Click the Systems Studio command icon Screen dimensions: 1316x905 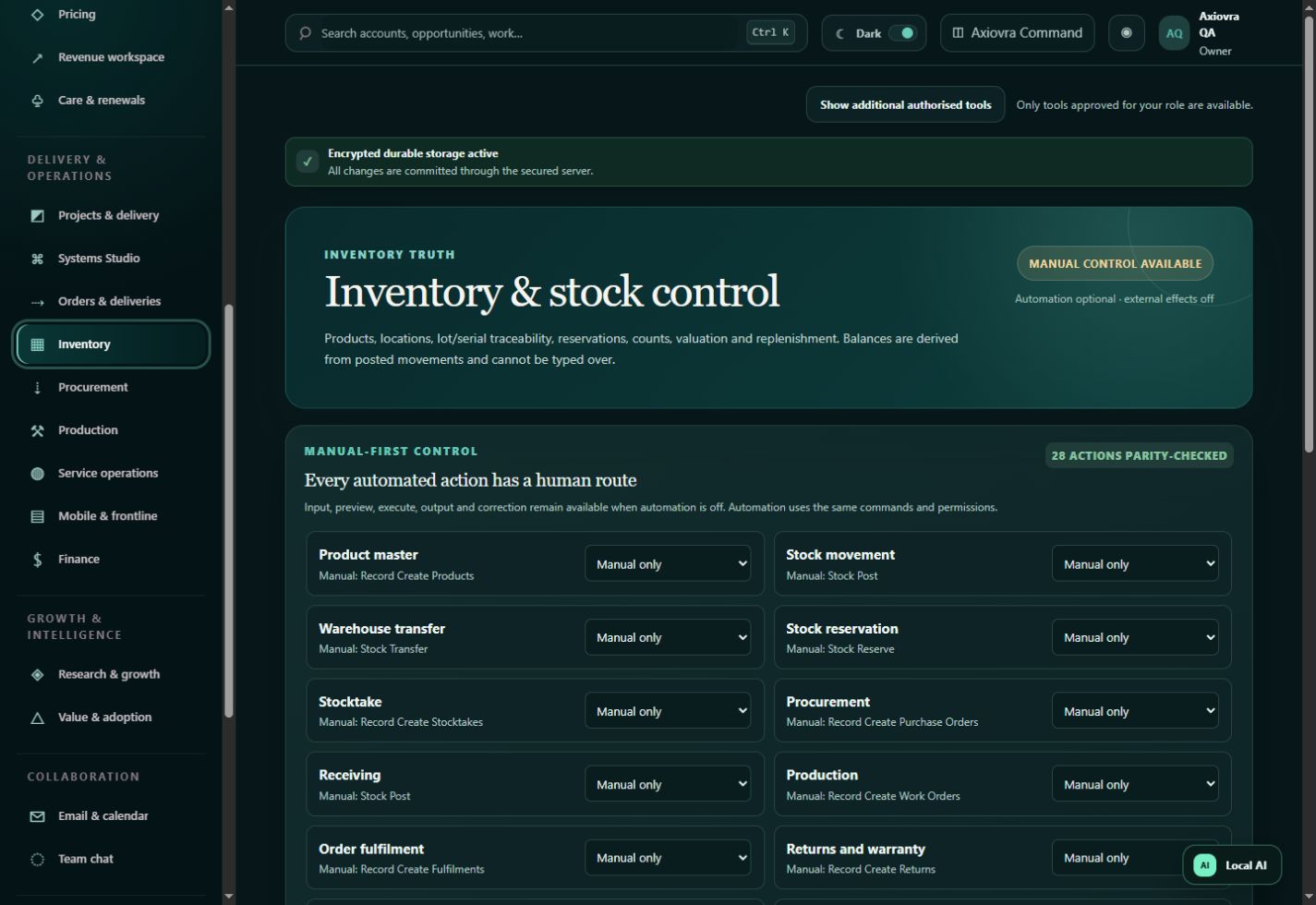(x=37, y=259)
